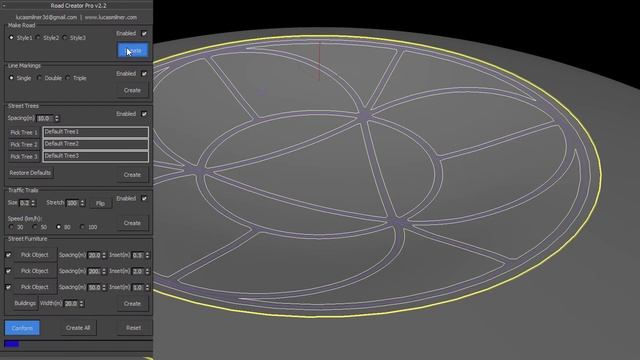640x360 pixels.
Task: Toggle the Make Road Enabled checkbox
Action: coord(144,33)
